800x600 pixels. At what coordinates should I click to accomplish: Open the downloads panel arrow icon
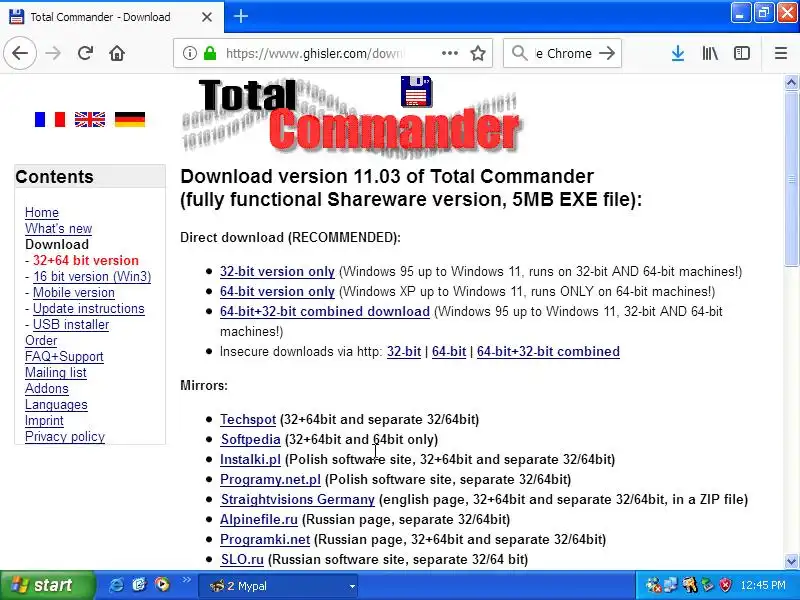pos(678,53)
